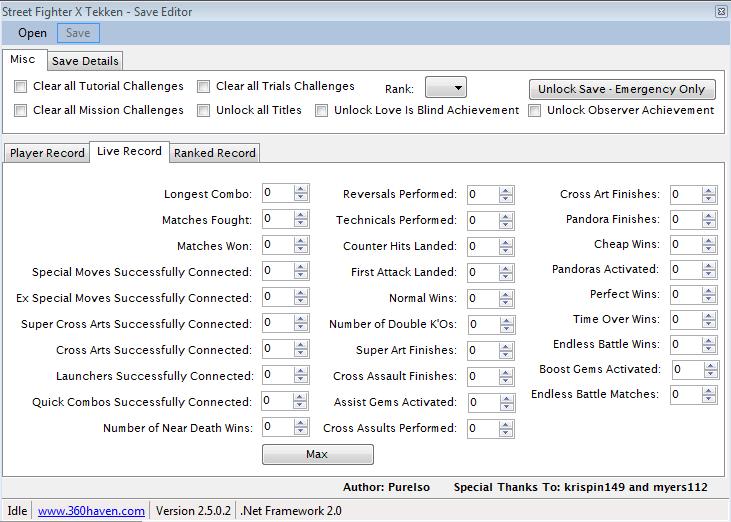Click the Open menu item
731x522 pixels.
[32, 33]
